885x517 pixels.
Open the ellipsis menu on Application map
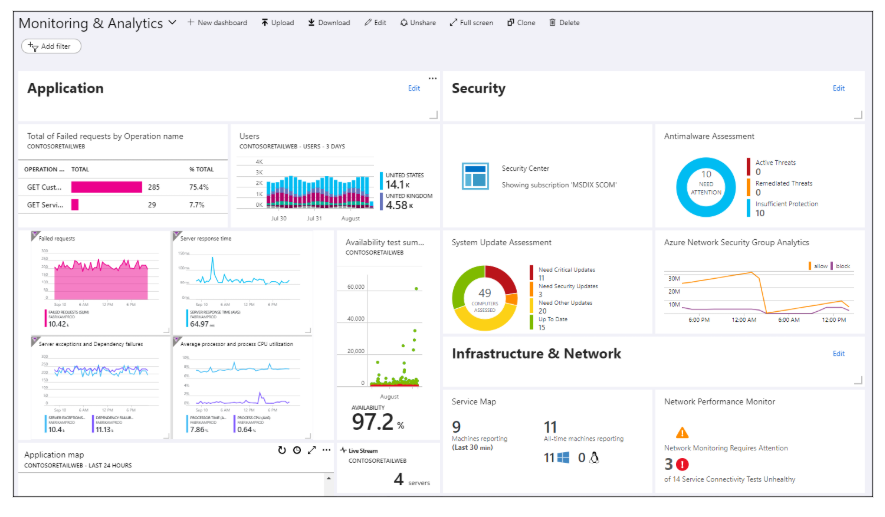[x=326, y=451]
